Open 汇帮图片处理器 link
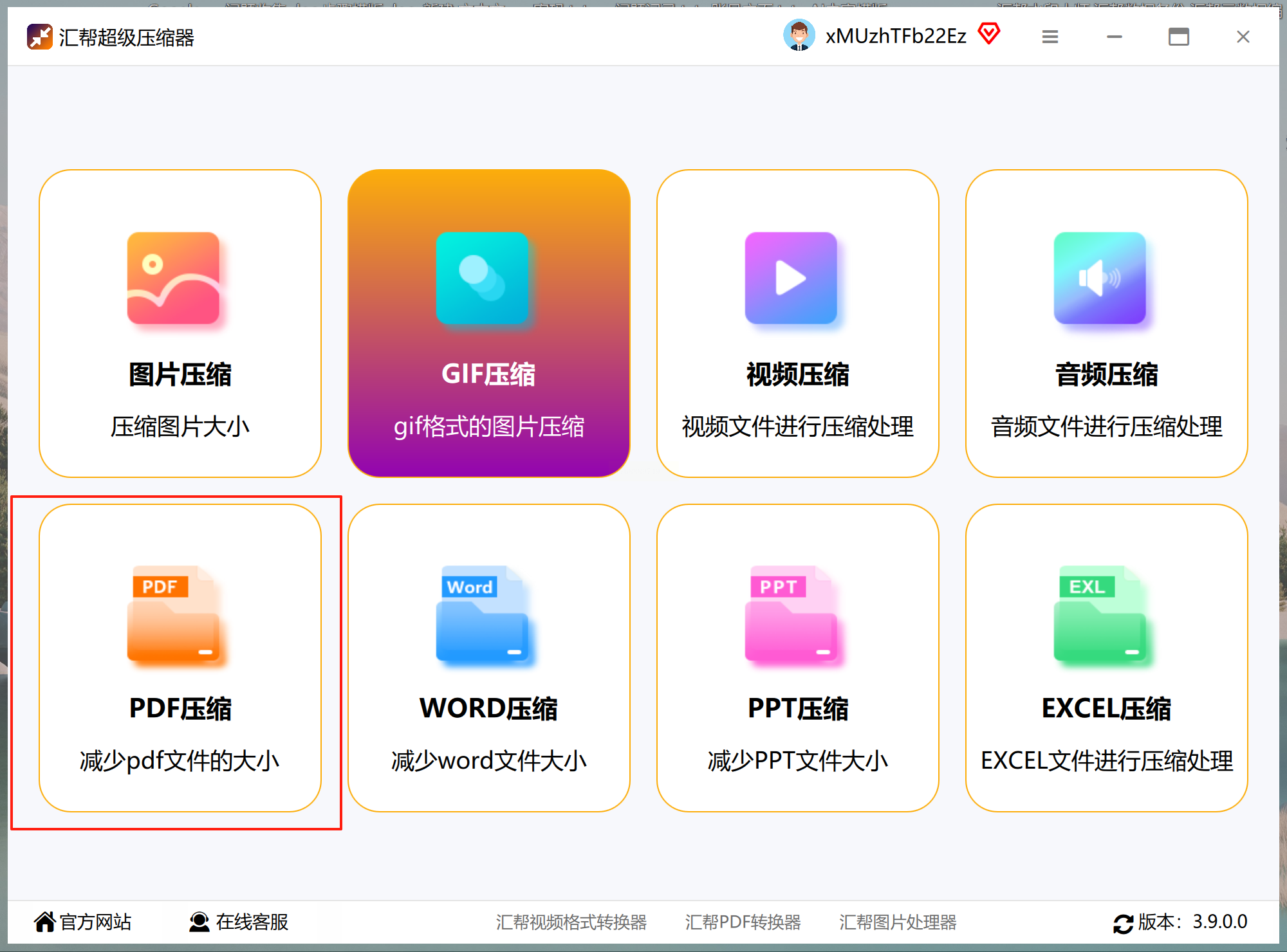 click(x=898, y=922)
